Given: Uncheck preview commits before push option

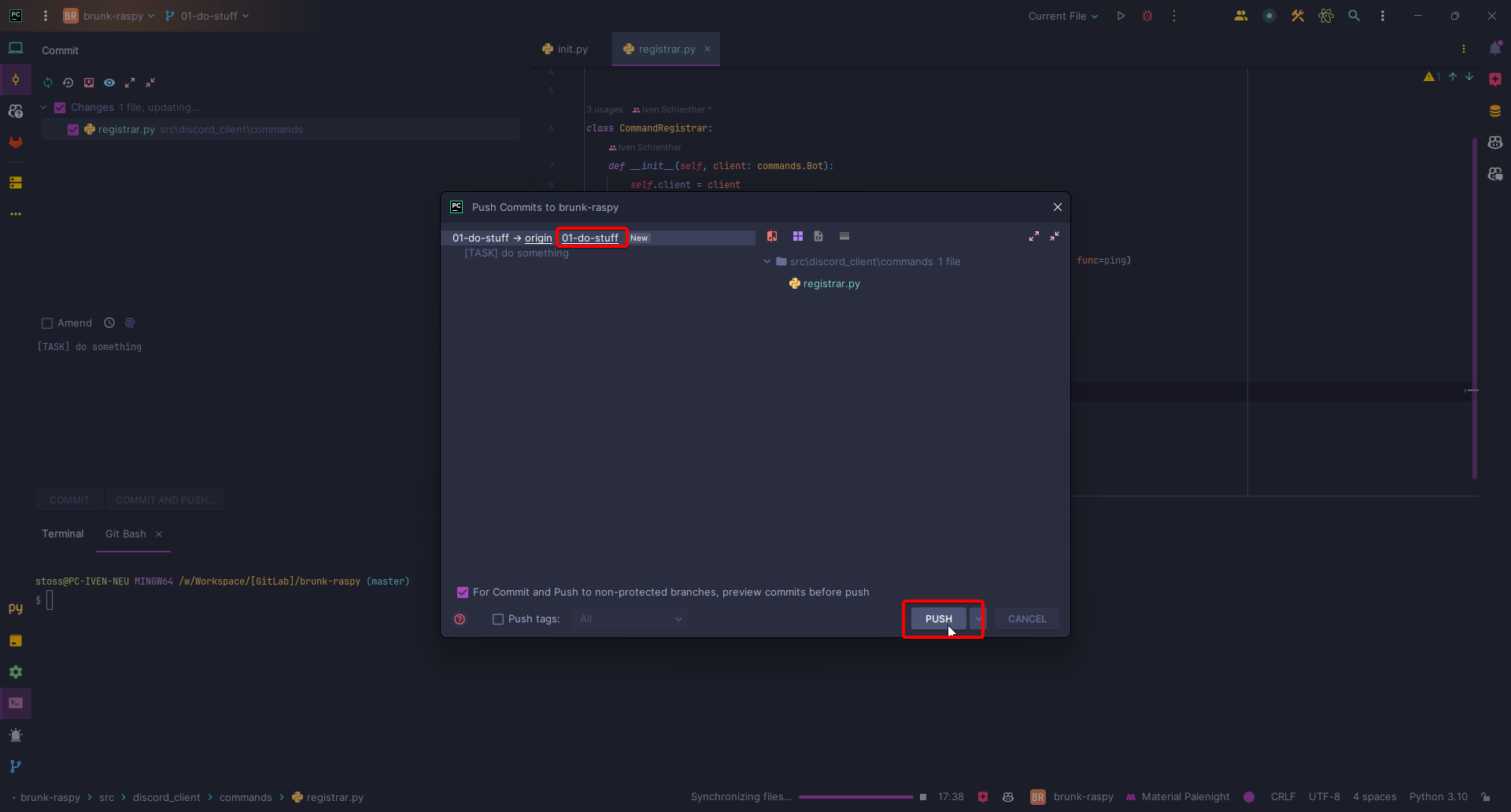Looking at the screenshot, I should [463, 592].
